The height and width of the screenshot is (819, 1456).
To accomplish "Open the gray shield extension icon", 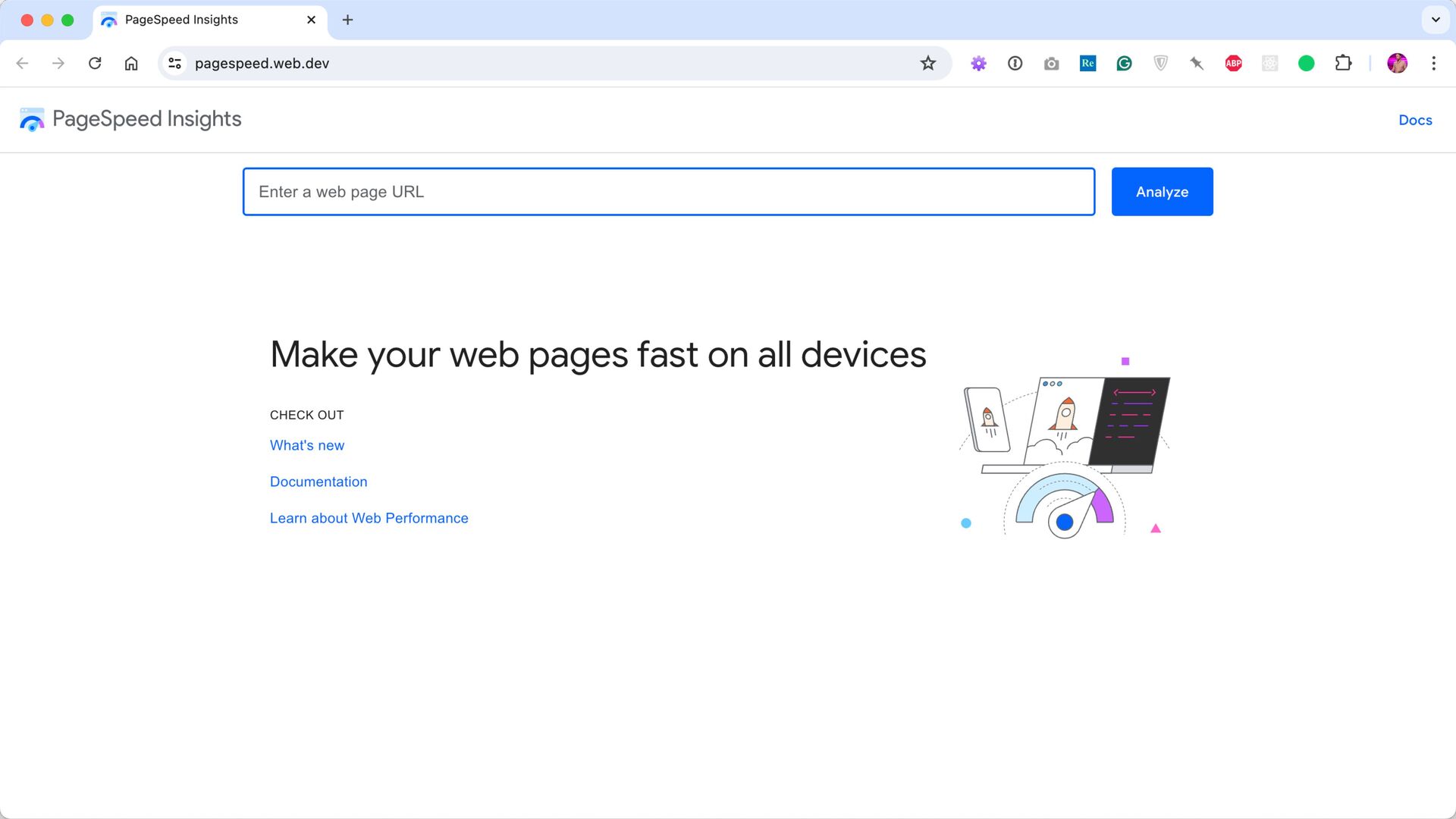I will tap(1160, 64).
